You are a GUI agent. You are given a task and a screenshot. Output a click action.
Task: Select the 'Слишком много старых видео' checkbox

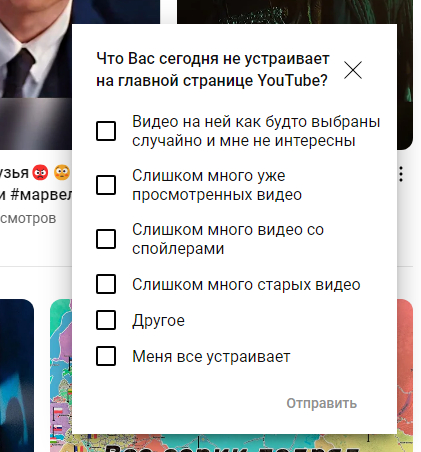click(x=106, y=284)
